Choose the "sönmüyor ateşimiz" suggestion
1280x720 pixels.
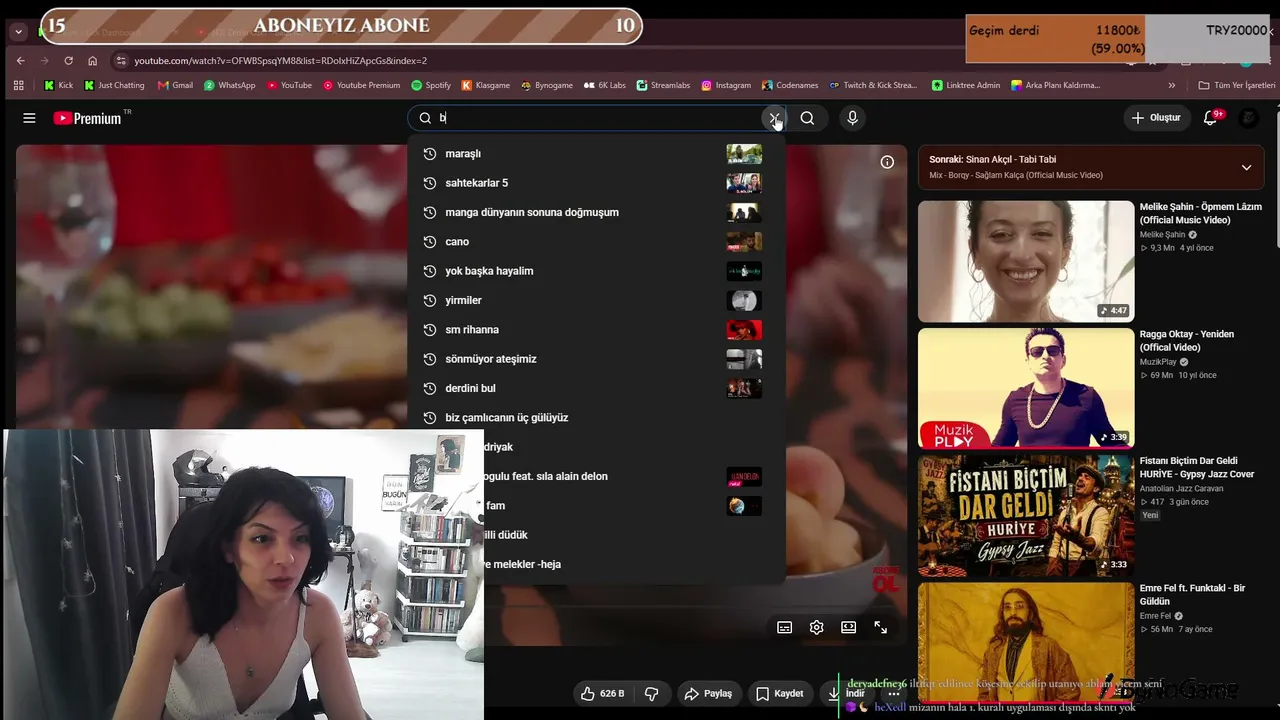(x=596, y=359)
